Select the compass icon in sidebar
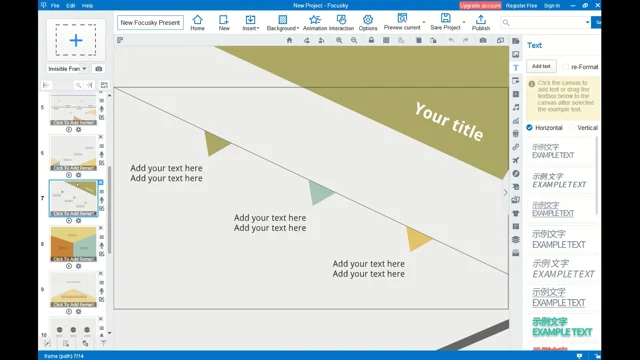 [516, 173]
